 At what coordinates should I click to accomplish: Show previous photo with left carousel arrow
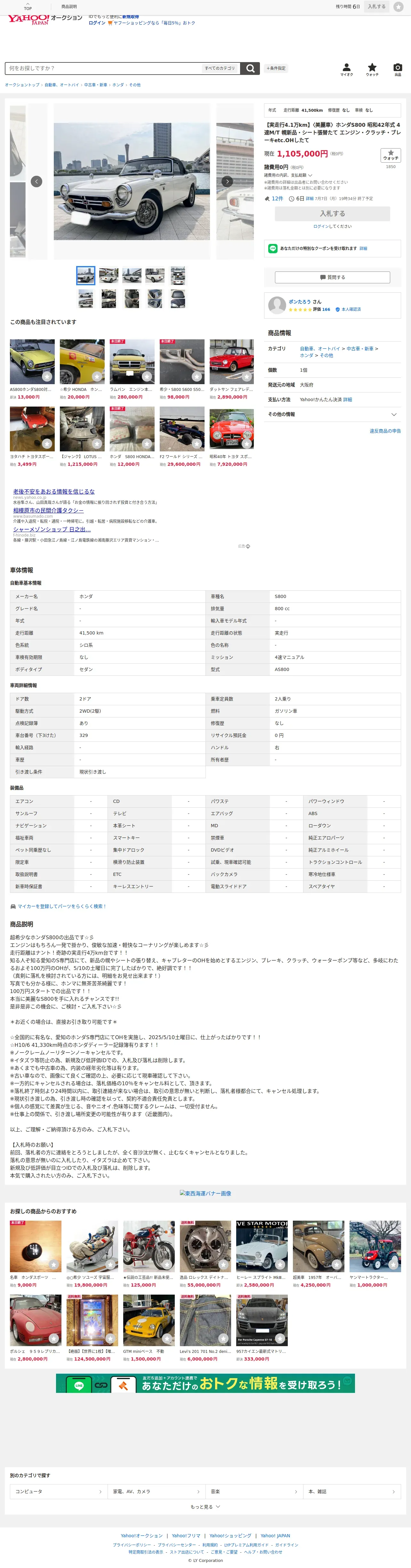[x=36, y=182]
